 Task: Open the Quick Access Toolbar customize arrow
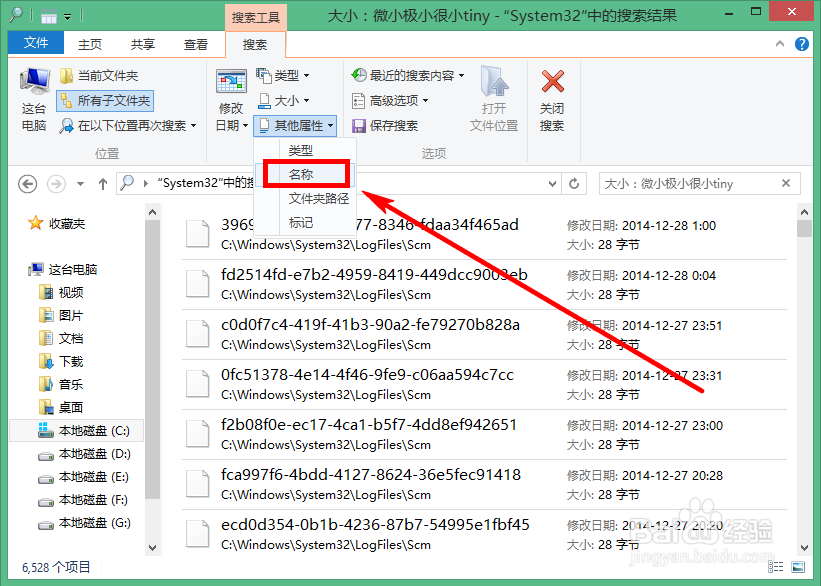tap(68, 17)
